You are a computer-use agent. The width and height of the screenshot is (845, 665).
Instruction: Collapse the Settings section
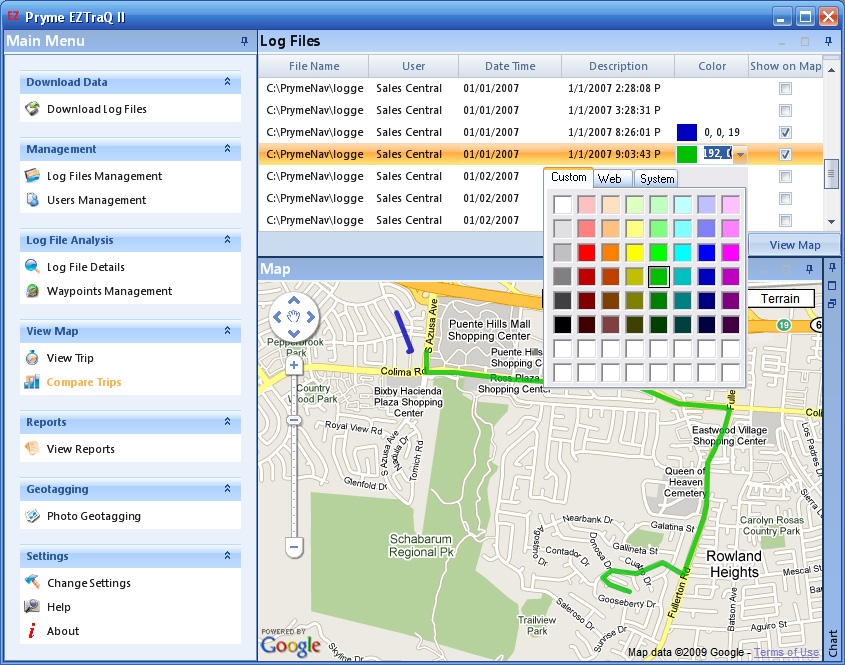tap(227, 555)
